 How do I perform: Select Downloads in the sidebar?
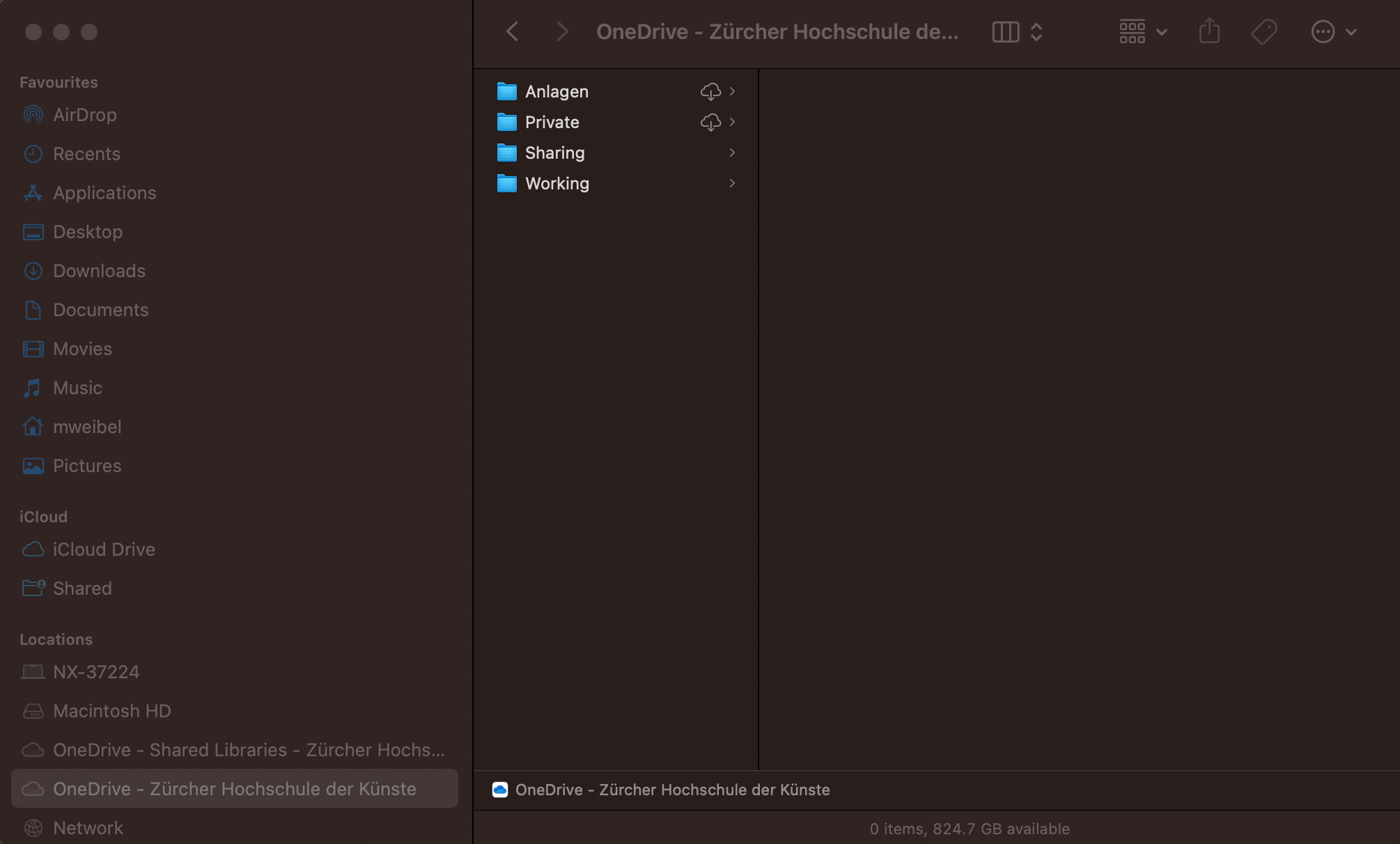pyautogui.click(x=99, y=271)
